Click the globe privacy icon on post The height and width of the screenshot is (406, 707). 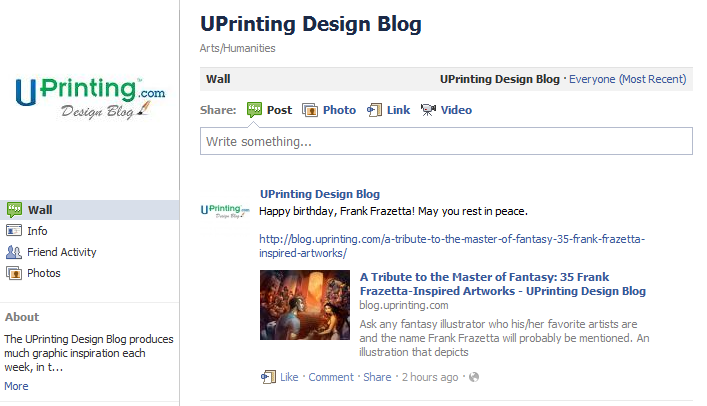(x=474, y=377)
